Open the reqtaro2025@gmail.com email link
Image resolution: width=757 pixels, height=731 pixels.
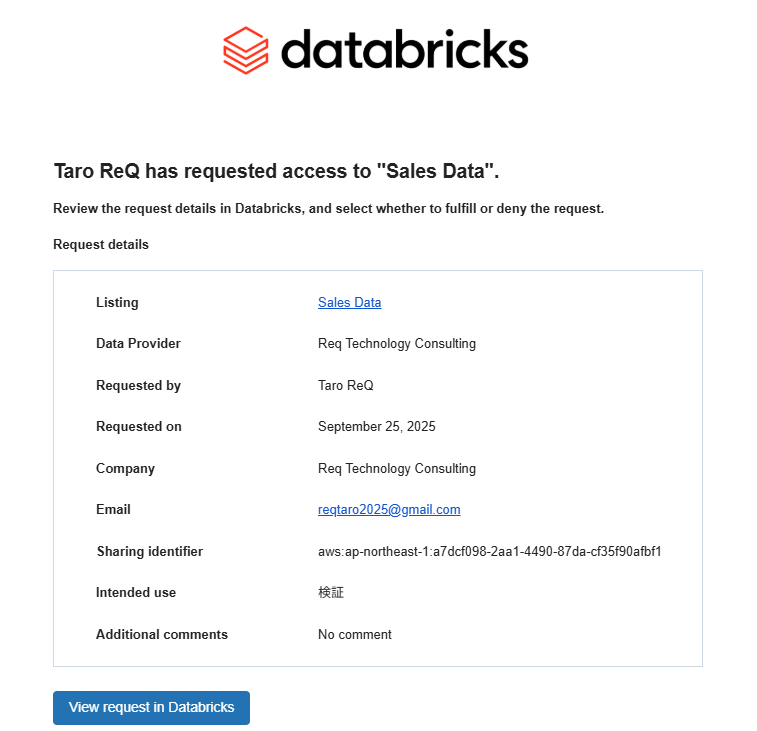click(389, 509)
